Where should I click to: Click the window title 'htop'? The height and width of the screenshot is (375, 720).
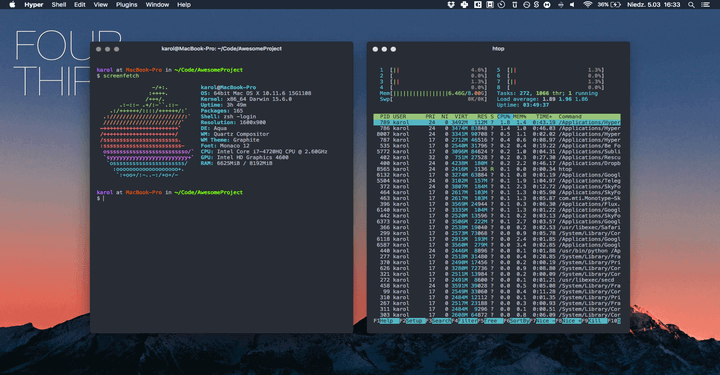click(x=498, y=49)
